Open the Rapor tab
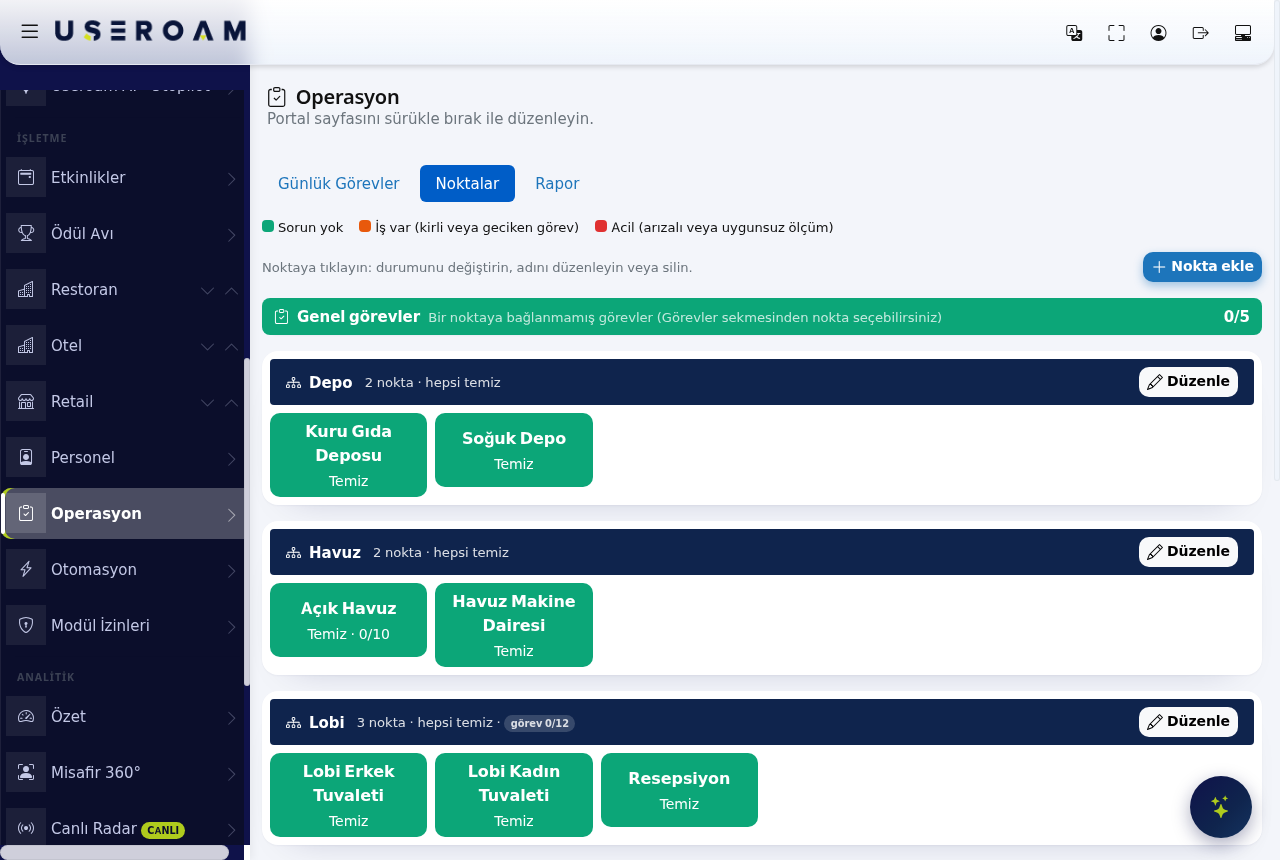 click(557, 183)
